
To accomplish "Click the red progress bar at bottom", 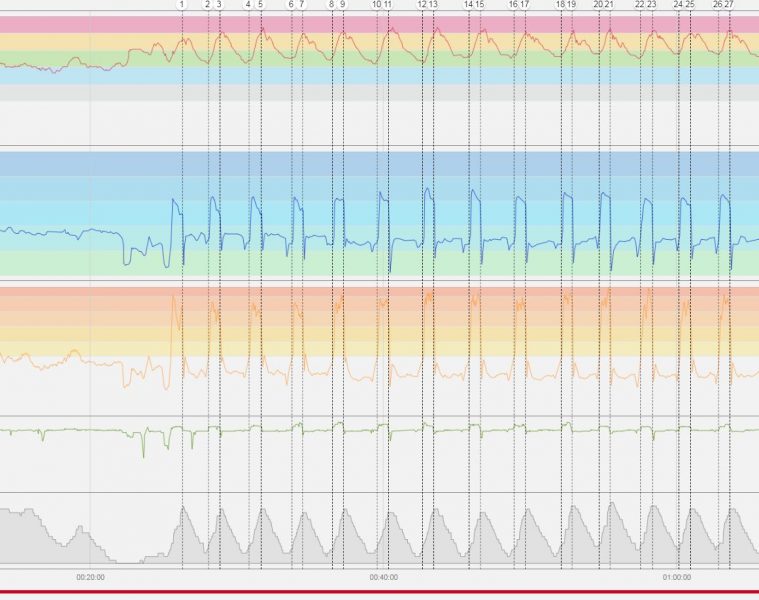I will (x=379, y=593).
